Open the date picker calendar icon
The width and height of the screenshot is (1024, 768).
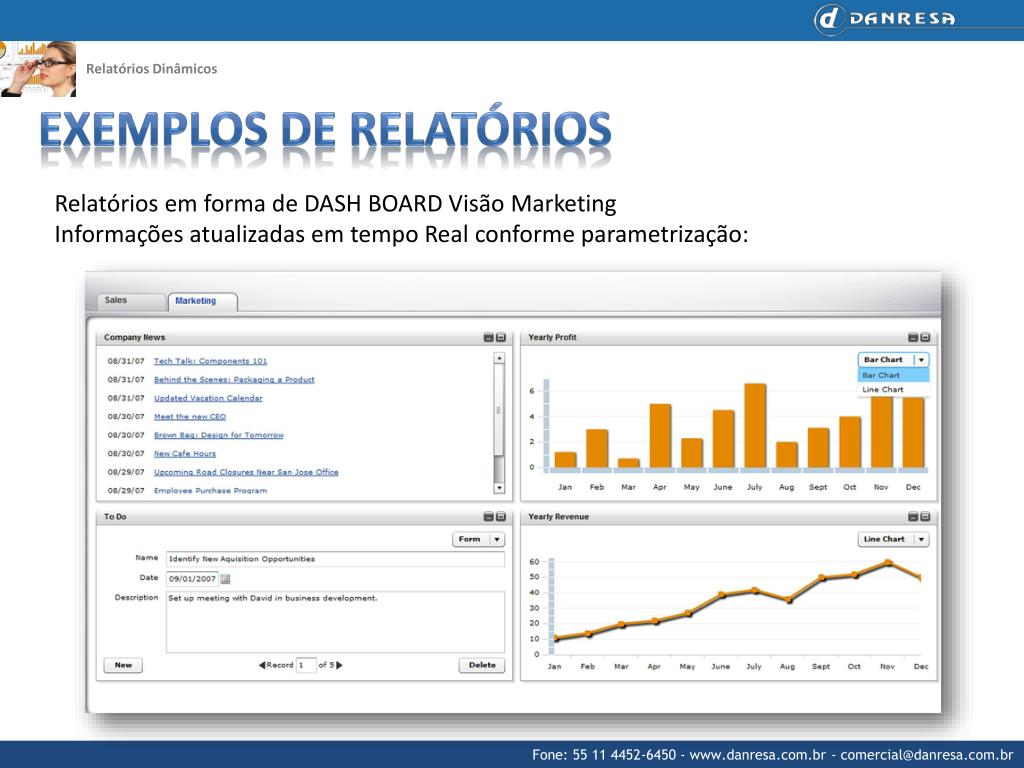(x=225, y=579)
